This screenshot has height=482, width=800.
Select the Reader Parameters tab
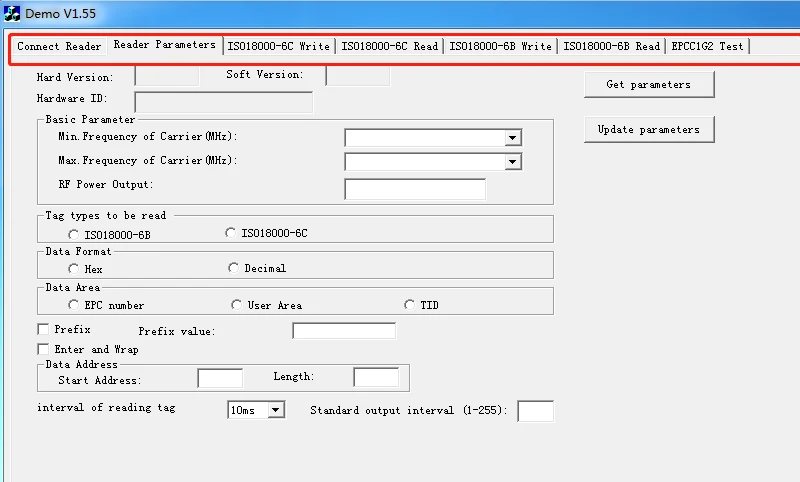[x=165, y=45]
